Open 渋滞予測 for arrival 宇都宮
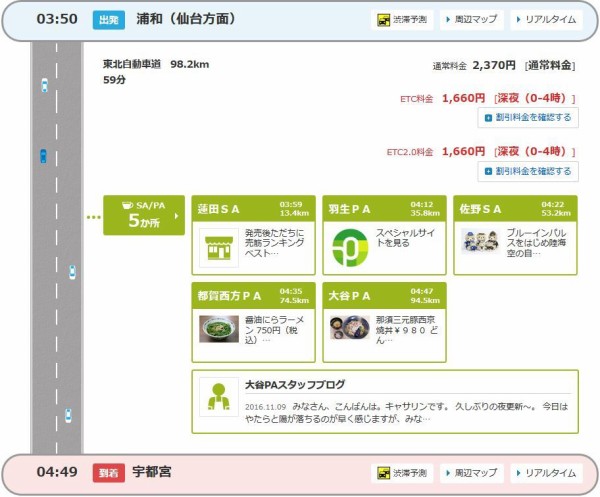This screenshot has width=600, height=497. (402, 473)
